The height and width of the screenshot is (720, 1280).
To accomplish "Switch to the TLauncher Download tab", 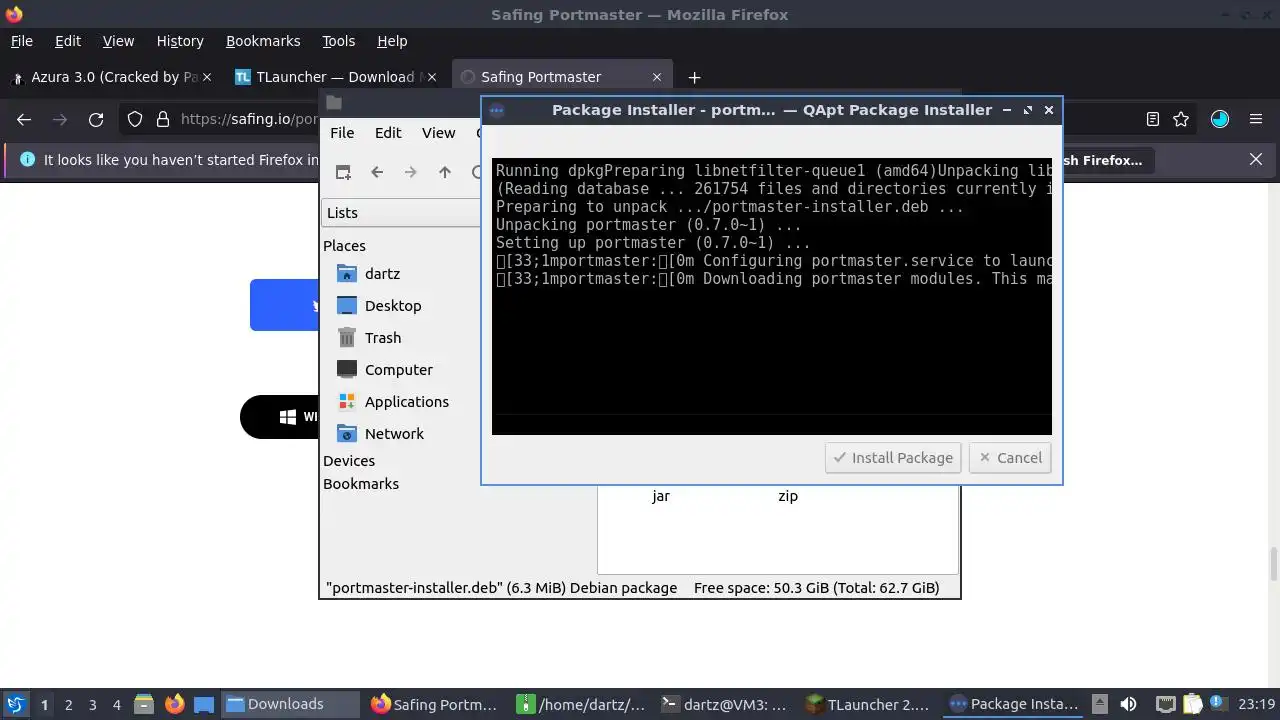I will point(335,77).
